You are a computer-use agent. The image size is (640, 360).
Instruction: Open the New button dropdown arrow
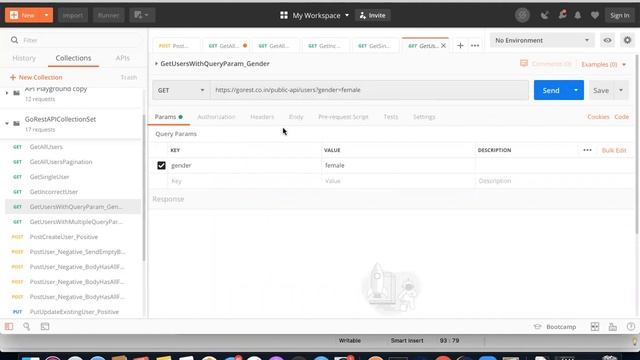point(46,15)
